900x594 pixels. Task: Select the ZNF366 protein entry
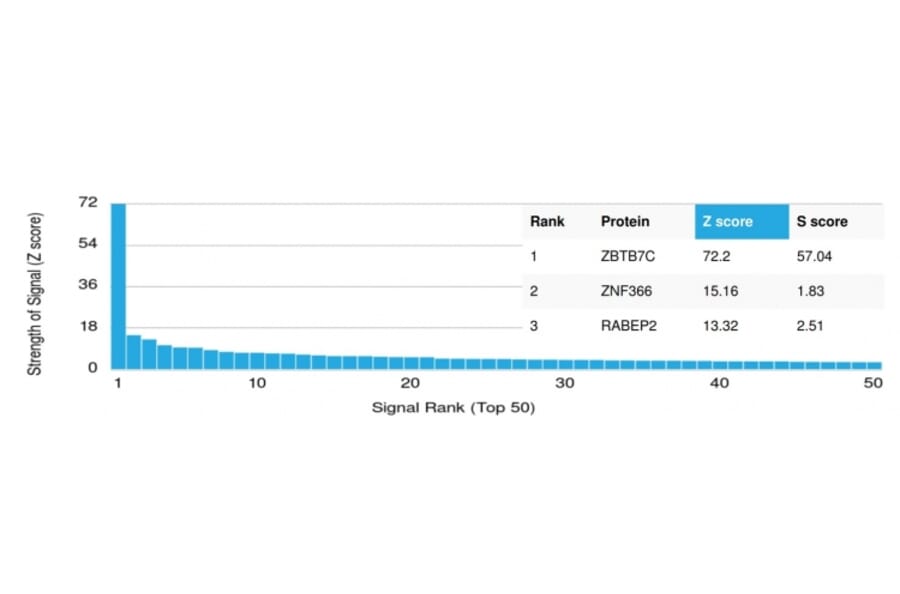click(x=626, y=291)
